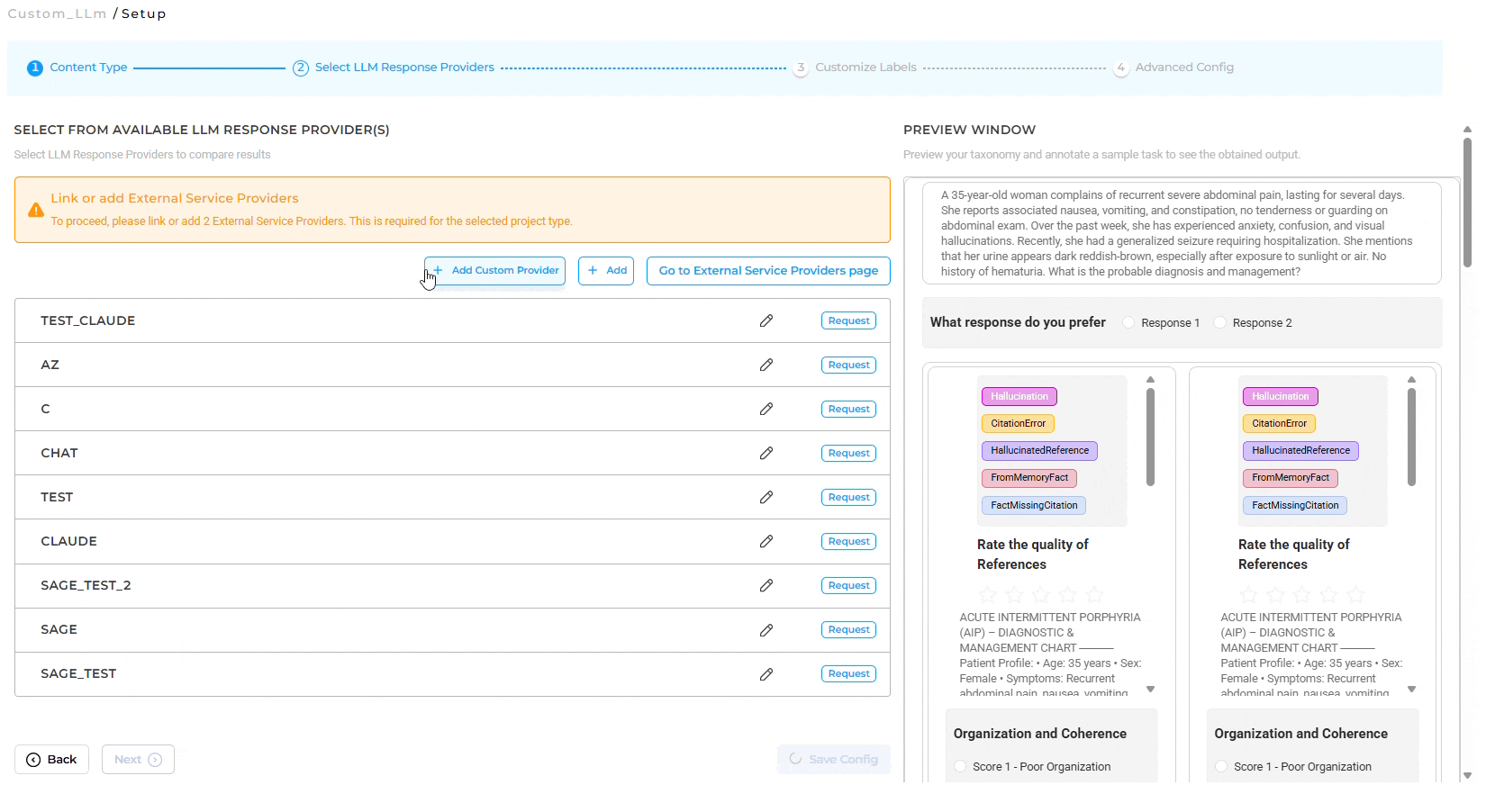Edit the CLAUDE provider entry

tap(766, 541)
